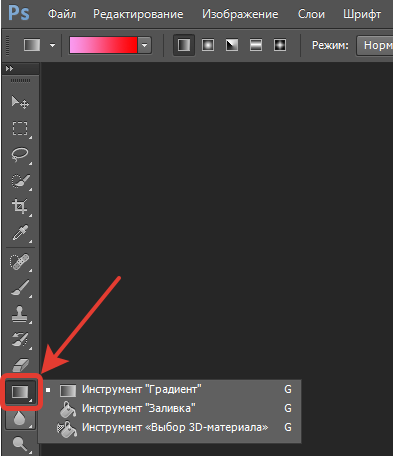The height and width of the screenshot is (456, 393).
Task: Switch to radial gradient style
Action: 208,45
